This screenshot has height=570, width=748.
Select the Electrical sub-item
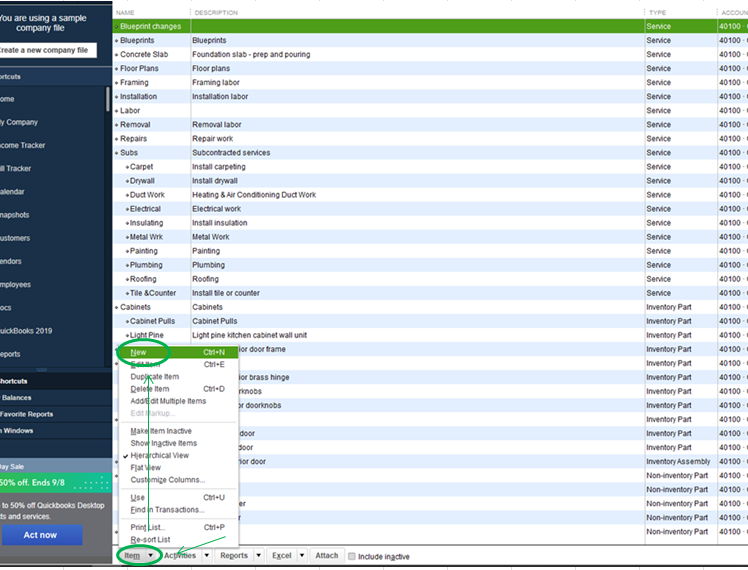click(x=145, y=209)
